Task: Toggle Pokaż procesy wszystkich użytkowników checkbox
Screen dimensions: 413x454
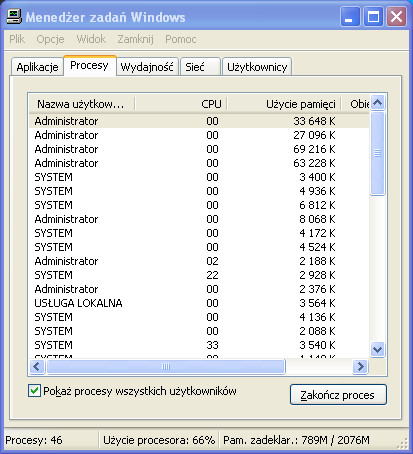Action: pyautogui.click(x=34, y=391)
